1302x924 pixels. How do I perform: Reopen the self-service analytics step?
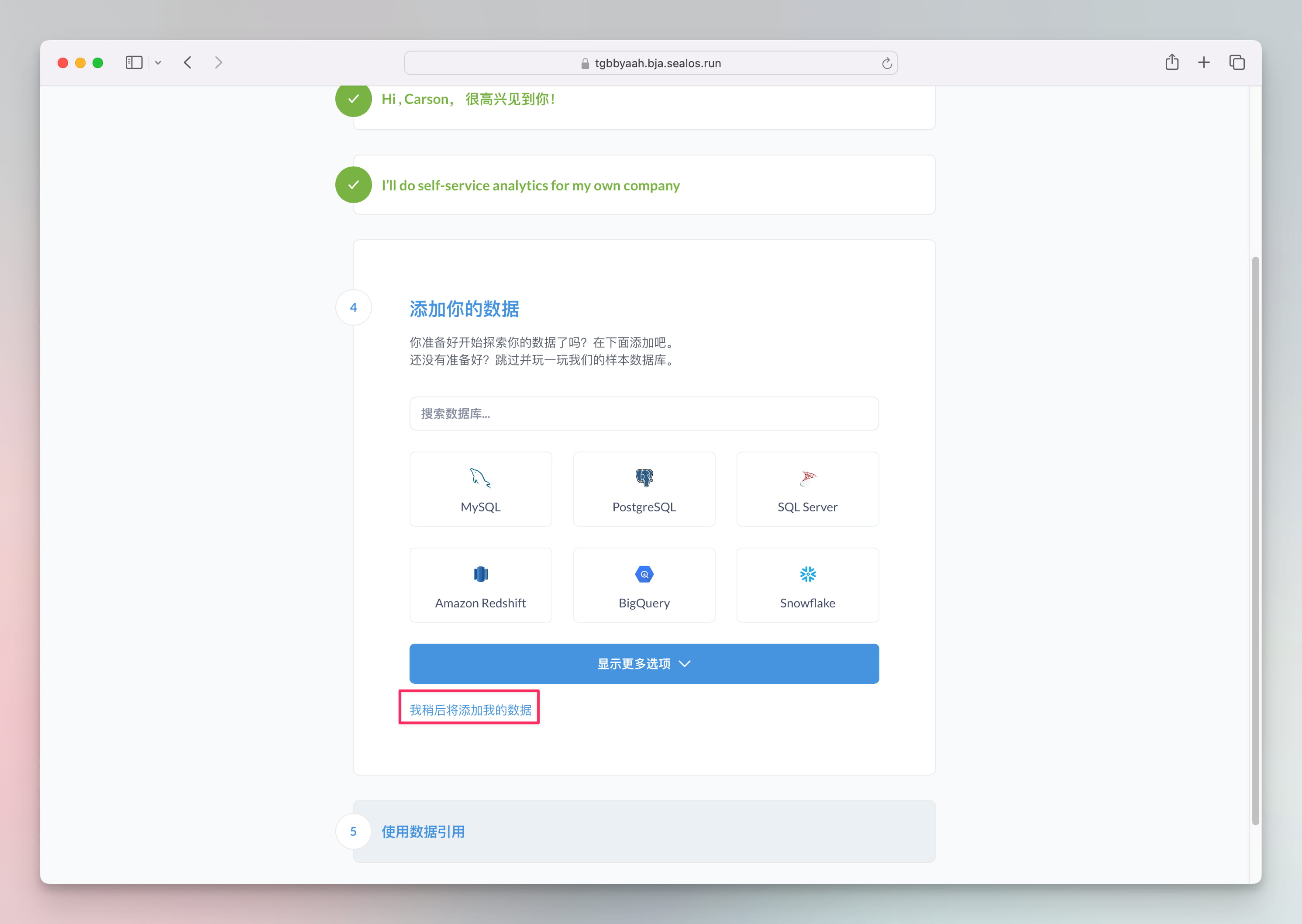[530, 186]
